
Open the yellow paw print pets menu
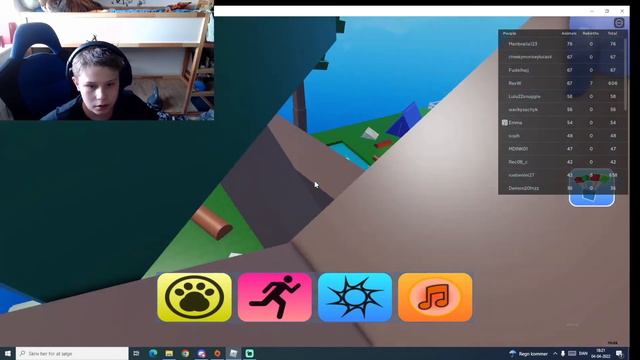point(194,298)
